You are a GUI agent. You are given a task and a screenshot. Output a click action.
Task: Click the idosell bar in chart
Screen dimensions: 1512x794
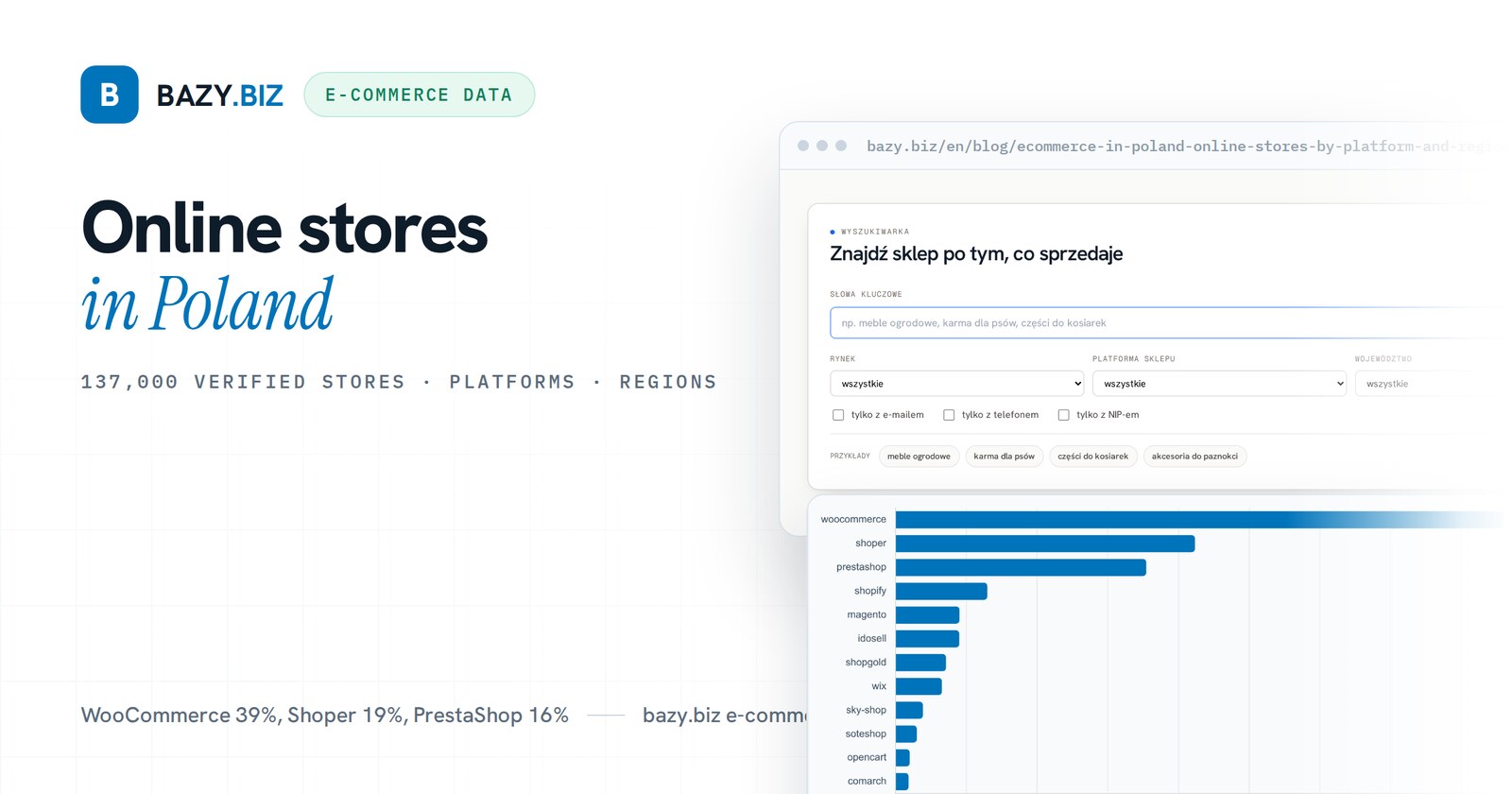(x=927, y=639)
